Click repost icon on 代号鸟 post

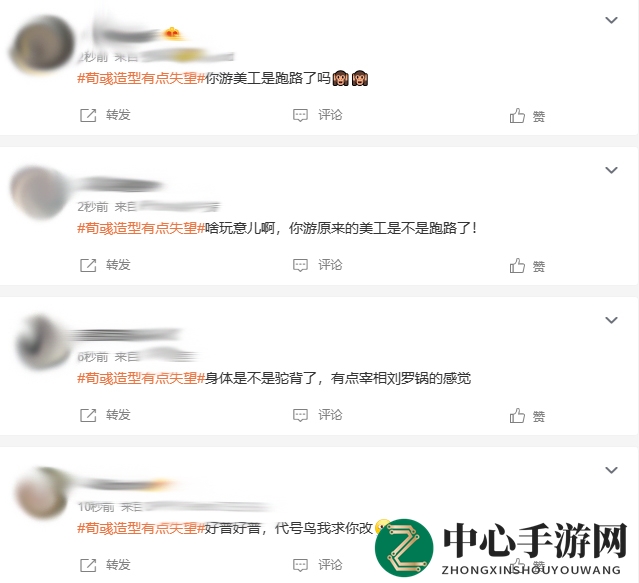pyautogui.click(x=88, y=565)
